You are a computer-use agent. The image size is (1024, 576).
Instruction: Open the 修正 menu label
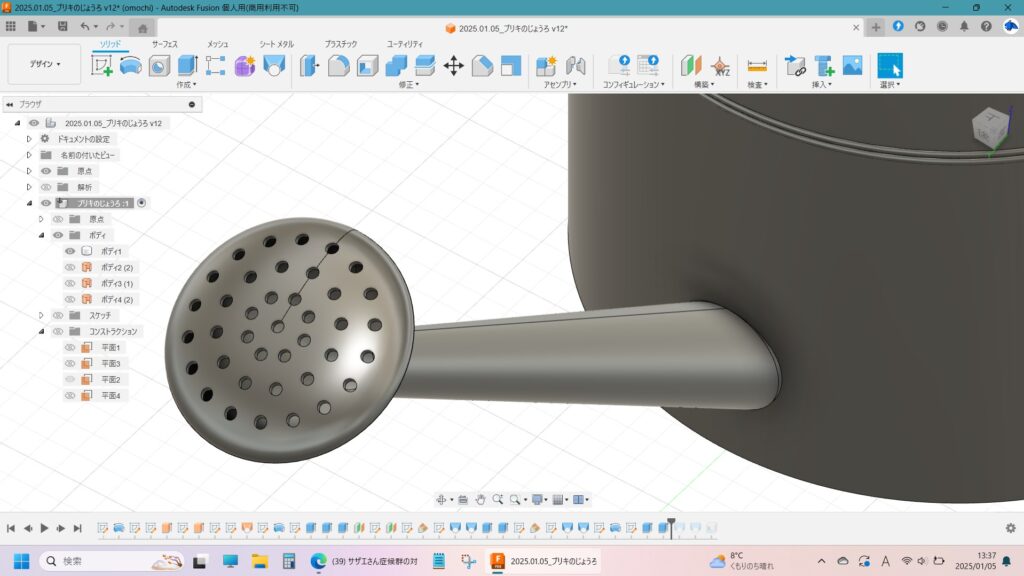tap(410, 85)
